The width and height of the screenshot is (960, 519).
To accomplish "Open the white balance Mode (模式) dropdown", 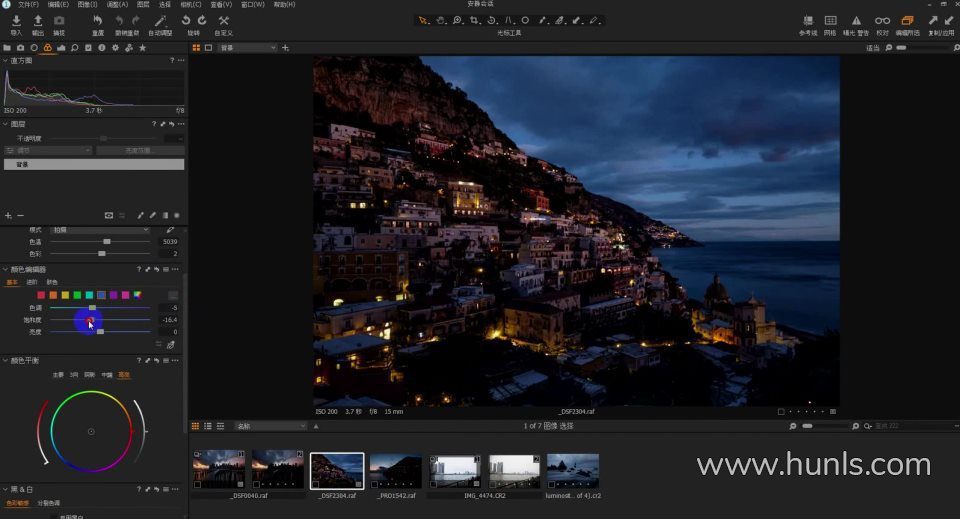I will pos(100,230).
